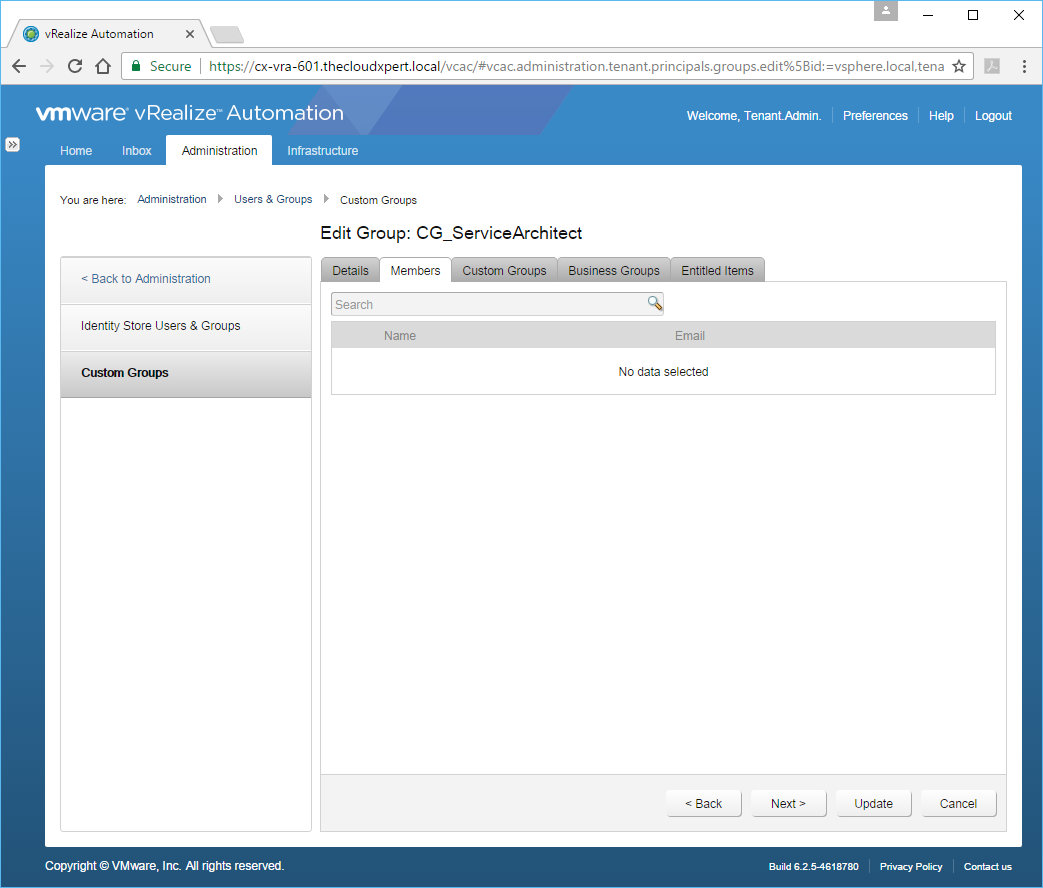1043x888 pixels.
Task: Click the browser back arrow
Action: [19, 66]
